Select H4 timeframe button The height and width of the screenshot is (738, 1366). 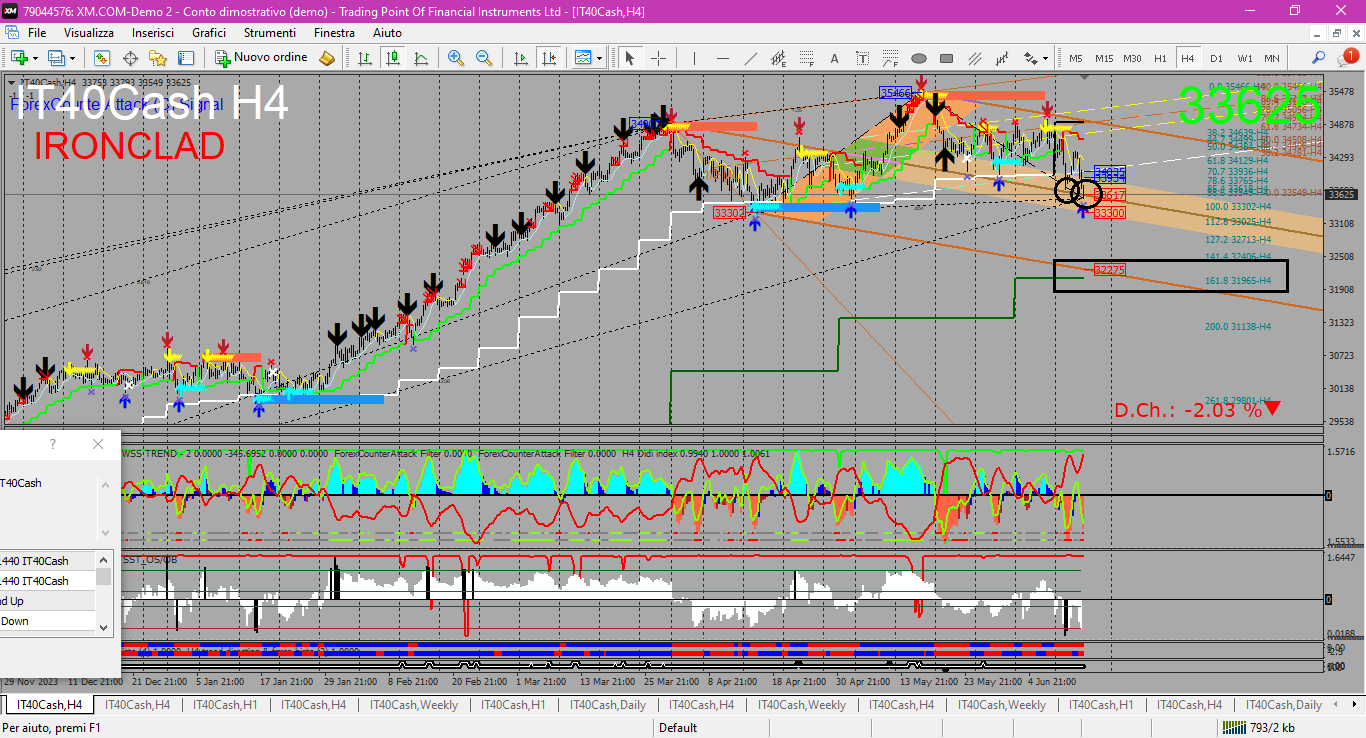point(1188,58)
